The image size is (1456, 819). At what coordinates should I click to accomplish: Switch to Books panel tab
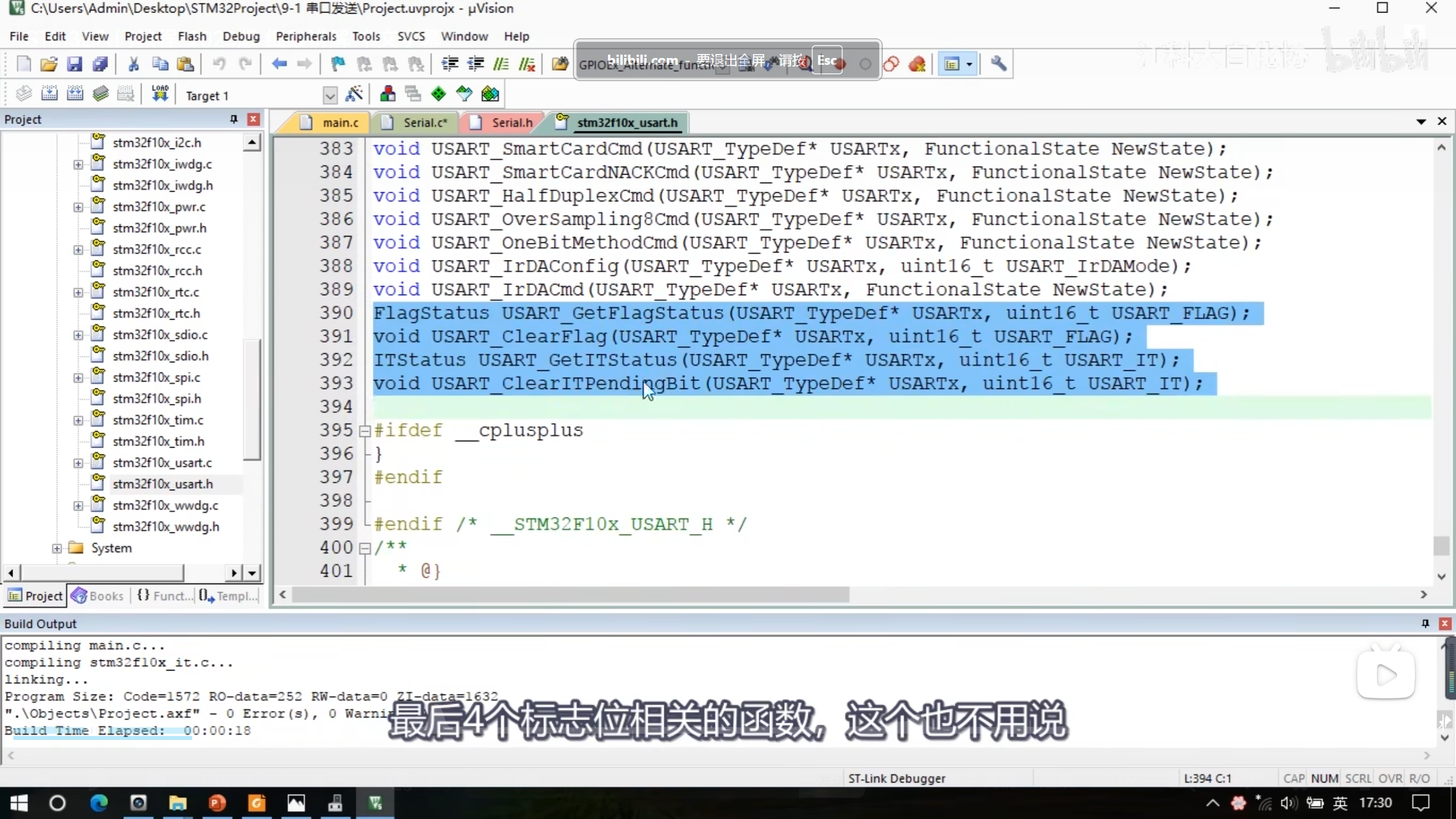click(98, 595)
